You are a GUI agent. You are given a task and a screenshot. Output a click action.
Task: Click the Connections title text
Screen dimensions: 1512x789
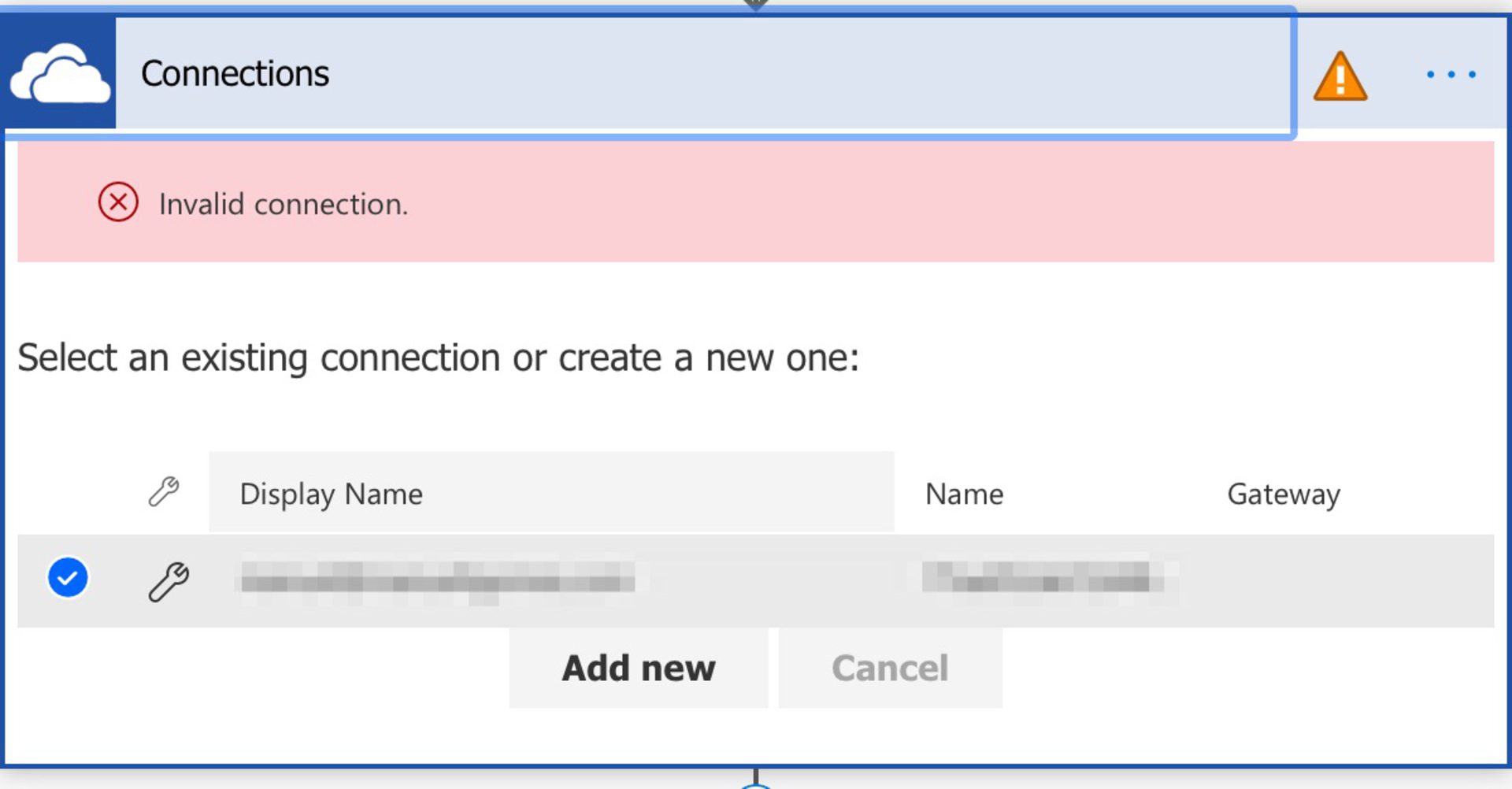[234, 72]
